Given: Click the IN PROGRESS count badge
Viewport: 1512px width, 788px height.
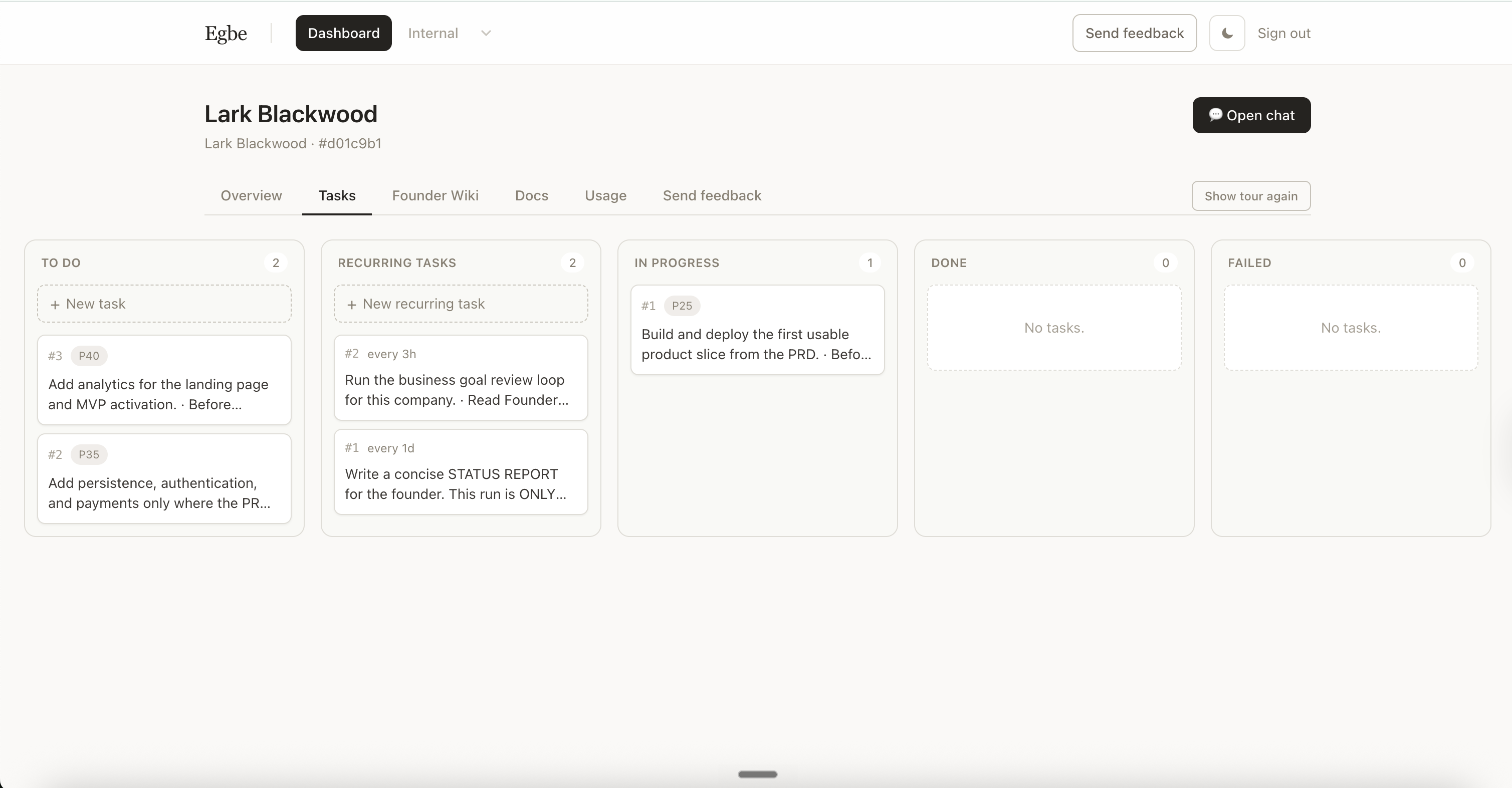Looking at the screenshot, I should pyautogui.click(x=870, y=263).
